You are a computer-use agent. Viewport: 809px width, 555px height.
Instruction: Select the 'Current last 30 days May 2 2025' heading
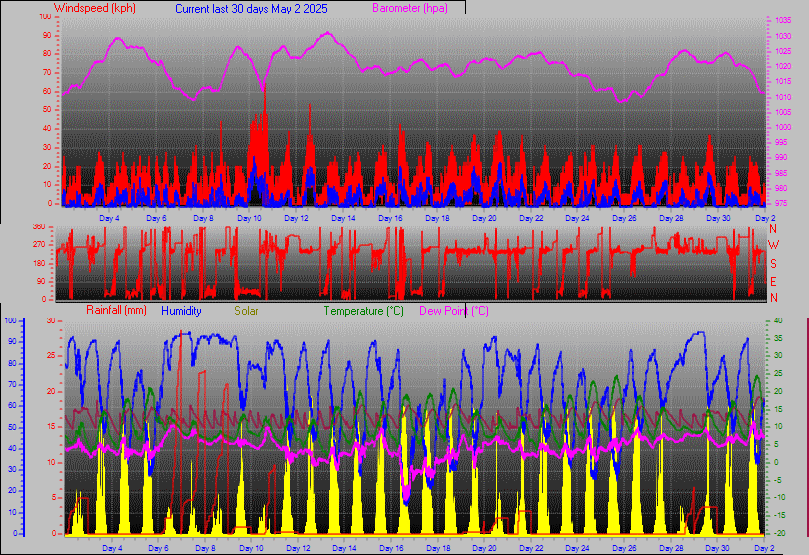pyautogui.click(x=251, y=9)
